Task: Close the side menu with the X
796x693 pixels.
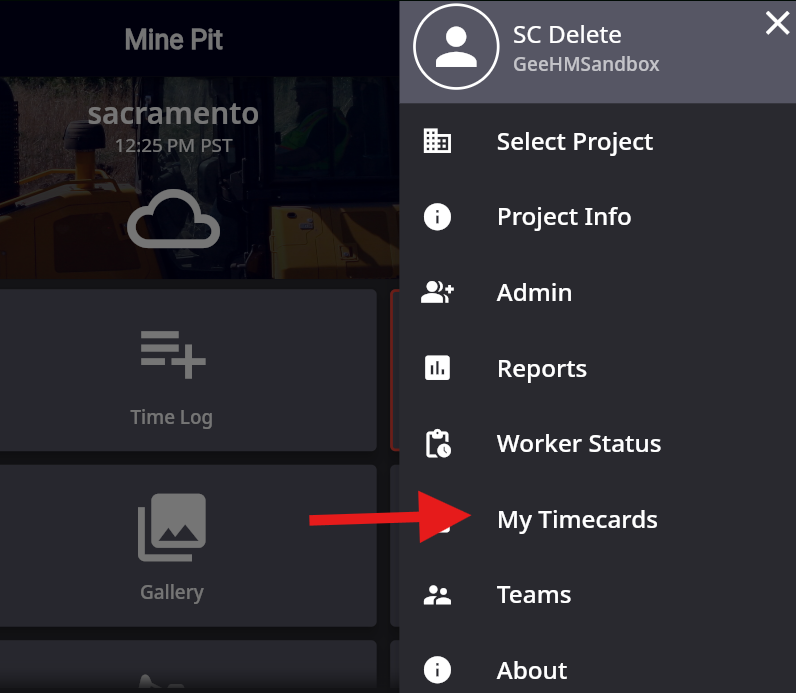Action: pos(777,24)
